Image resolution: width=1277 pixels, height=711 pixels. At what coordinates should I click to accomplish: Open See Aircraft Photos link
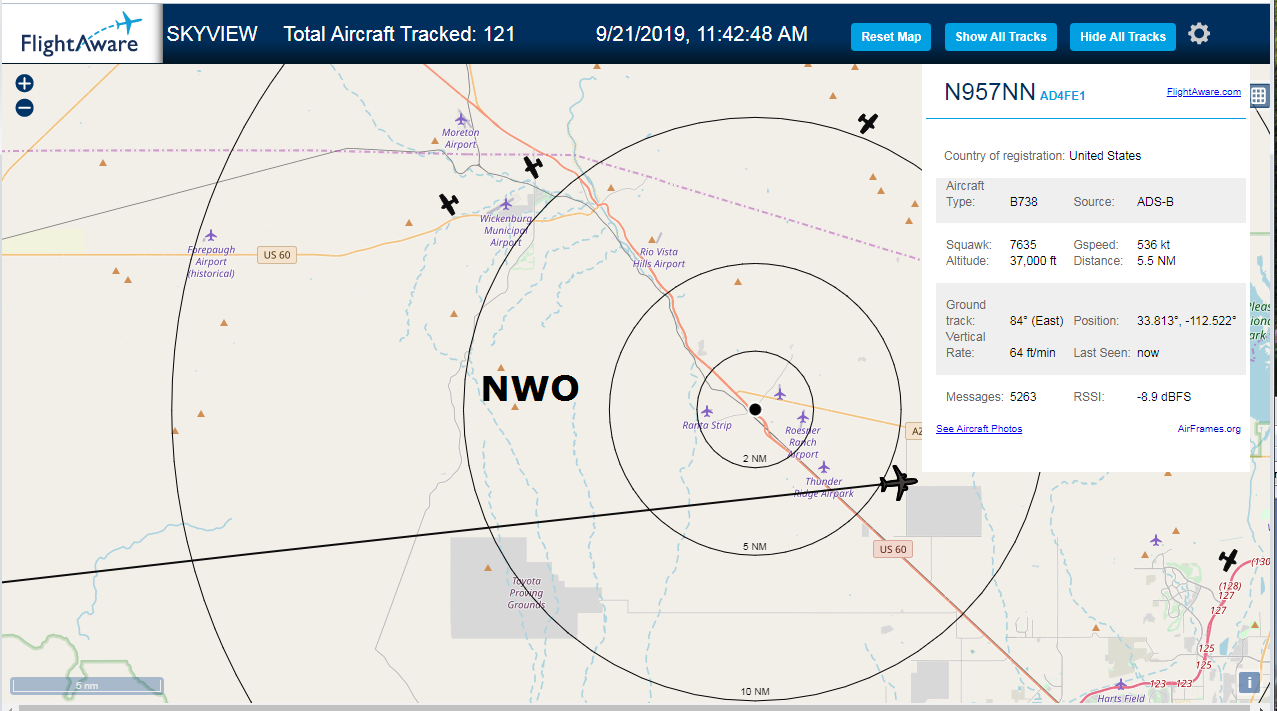pyautogui.click(x=979, y=429)
